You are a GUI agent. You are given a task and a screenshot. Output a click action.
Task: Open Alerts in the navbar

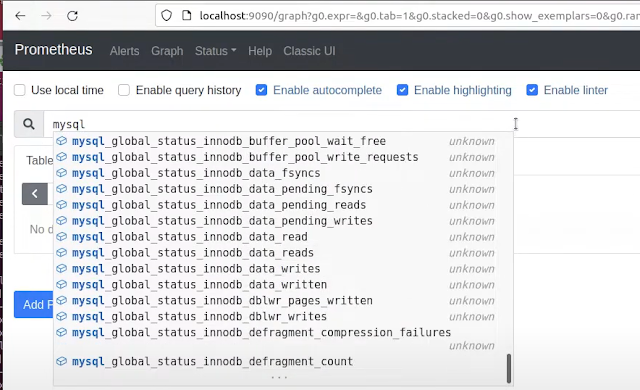point(124,51)
